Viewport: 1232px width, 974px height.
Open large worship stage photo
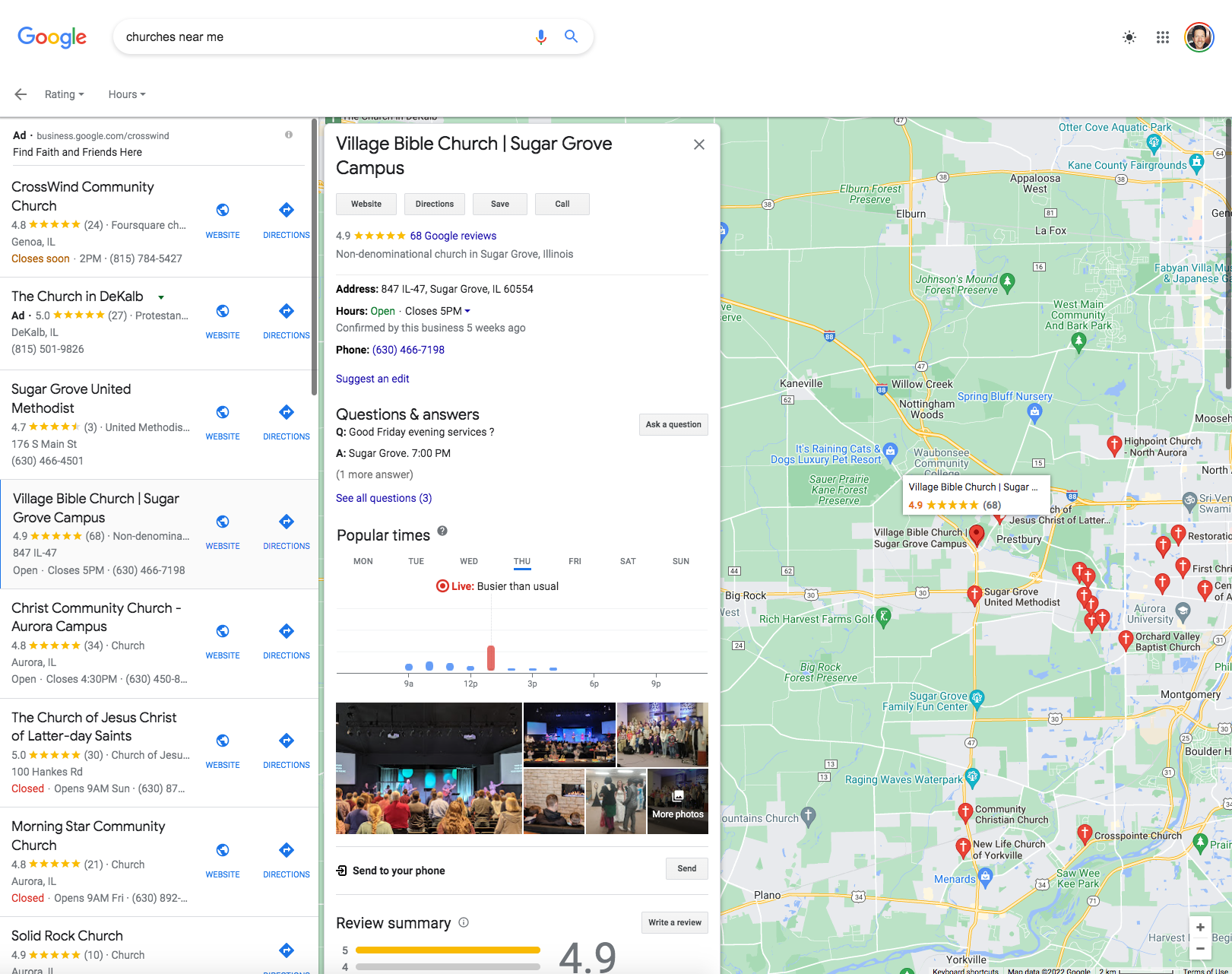pyautogui.click(x=429, y=768)
